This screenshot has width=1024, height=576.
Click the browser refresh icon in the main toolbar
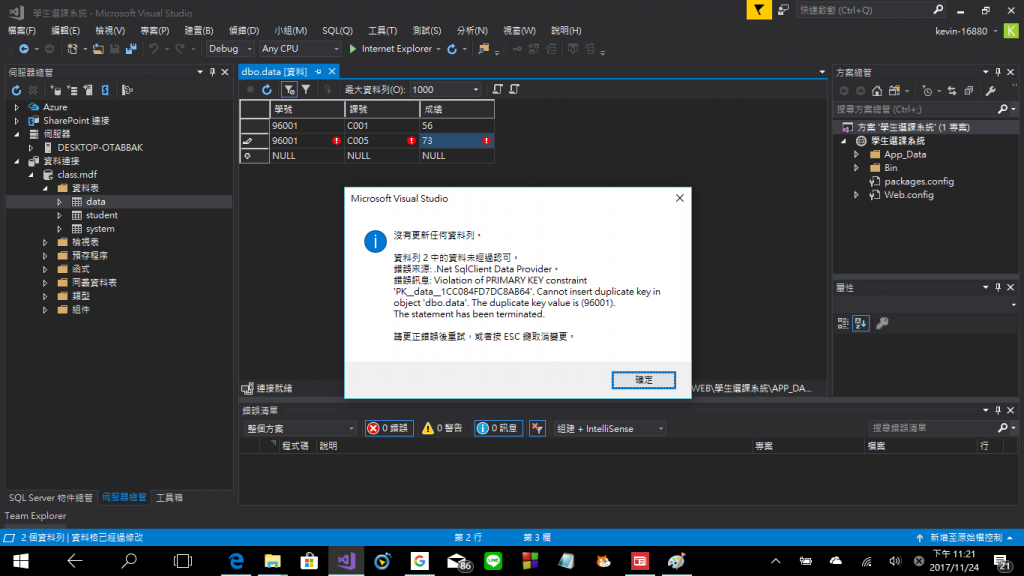pyautogui.click(x=452, y=49)
